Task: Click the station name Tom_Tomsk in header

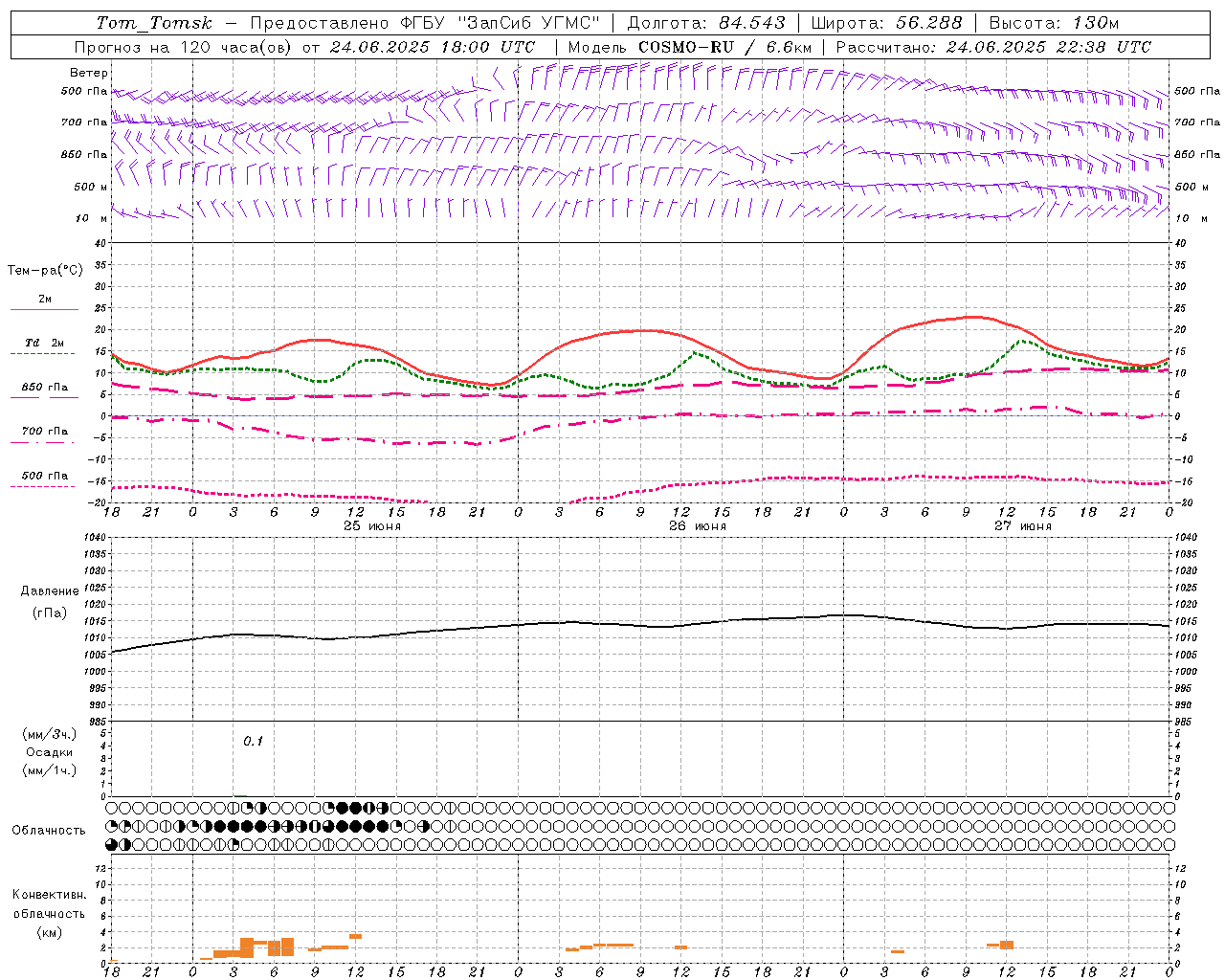Action: pos(154,23)
